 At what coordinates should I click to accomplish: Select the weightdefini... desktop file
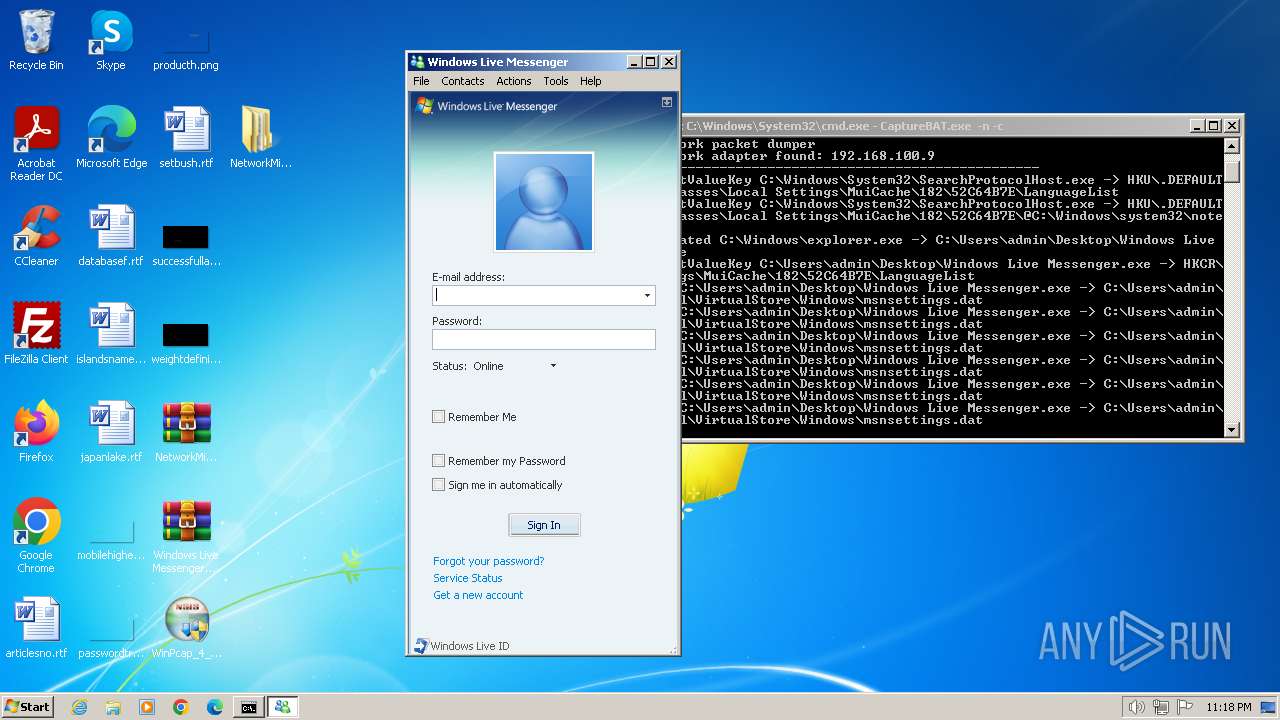186,343
